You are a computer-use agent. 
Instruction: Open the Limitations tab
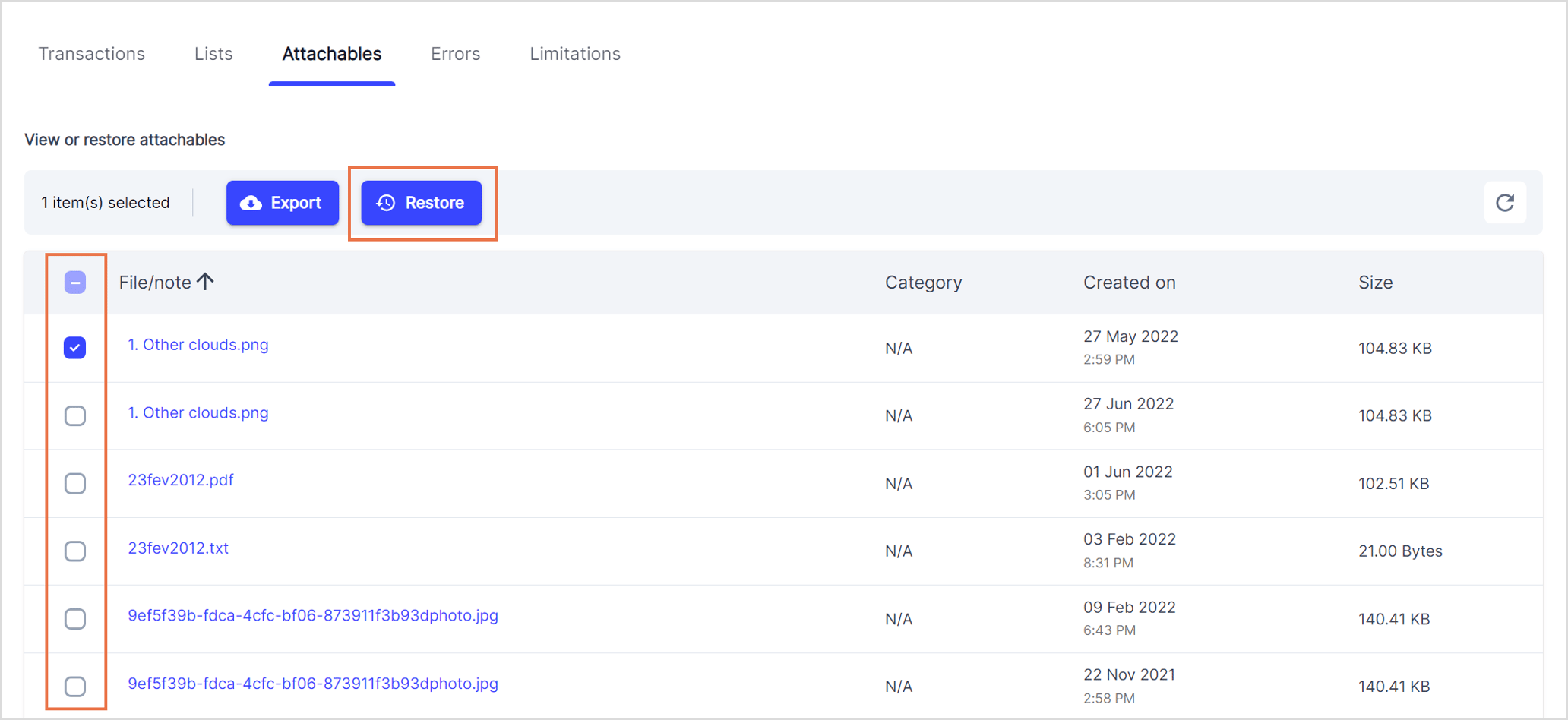[x=575, y=53]
